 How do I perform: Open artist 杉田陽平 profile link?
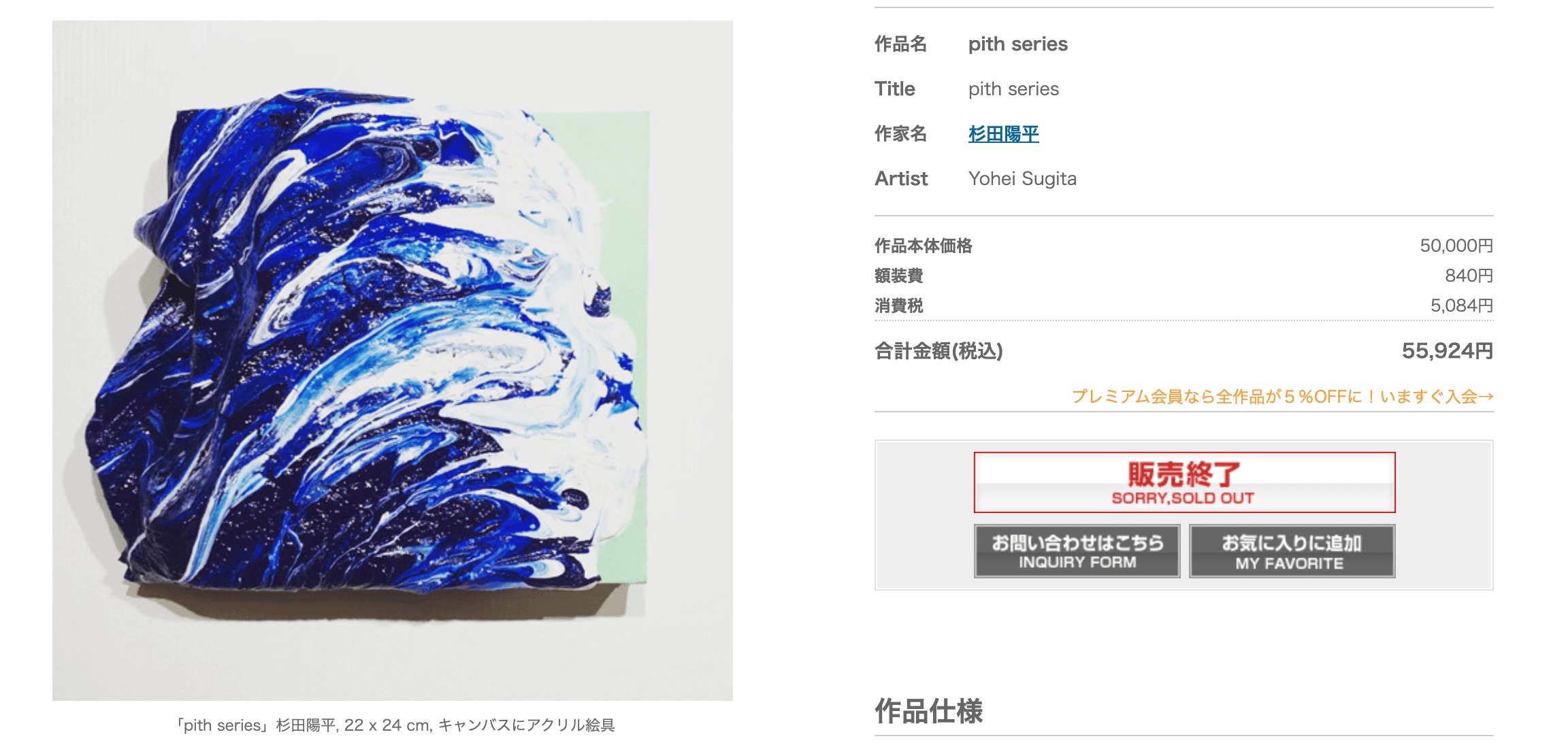pyautogui.click(x=1003, y=134)
